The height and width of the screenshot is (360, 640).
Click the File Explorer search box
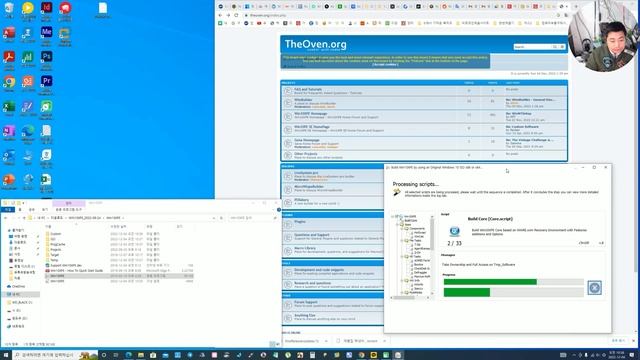tap(252, 218)
